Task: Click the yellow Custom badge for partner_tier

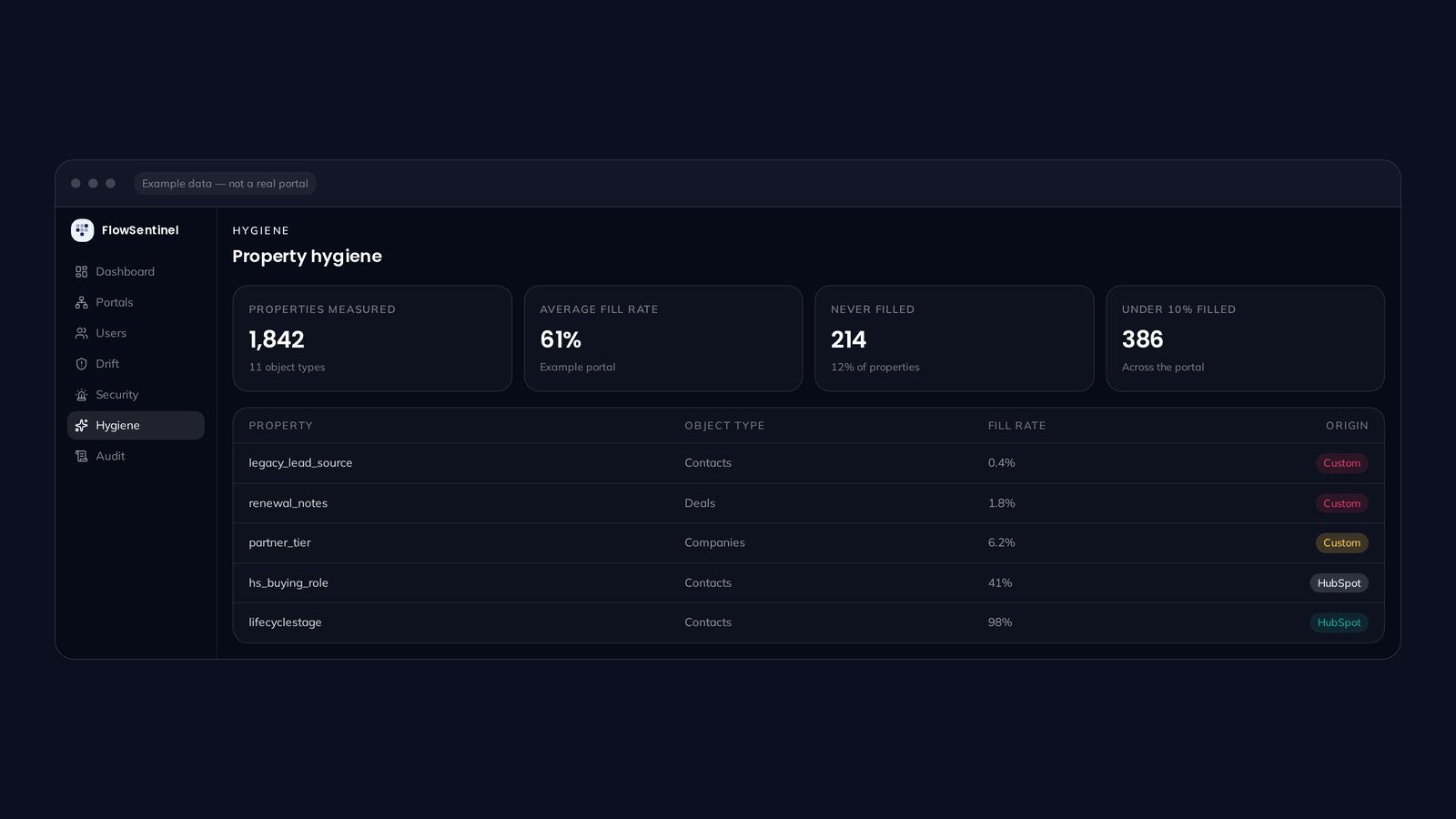Action: click(1341, 543)
